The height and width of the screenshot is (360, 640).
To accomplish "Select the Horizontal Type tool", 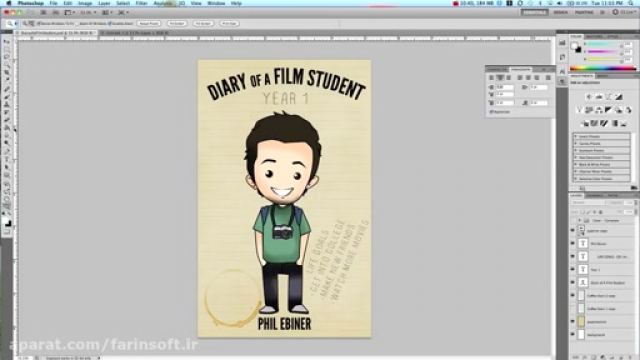I will (x=7, y=160).
